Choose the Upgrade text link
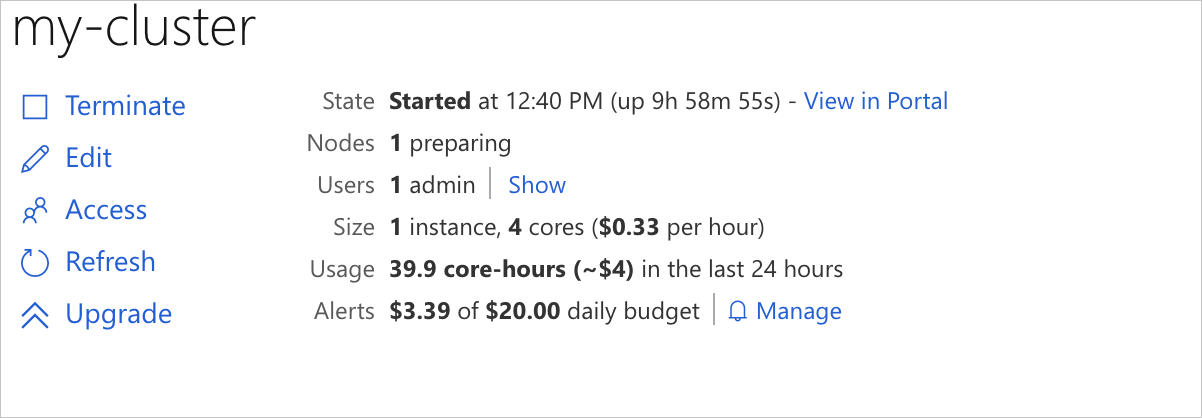Image resolution: width=1202 pixels, height=418 pixels. click(x=118, y=314)
